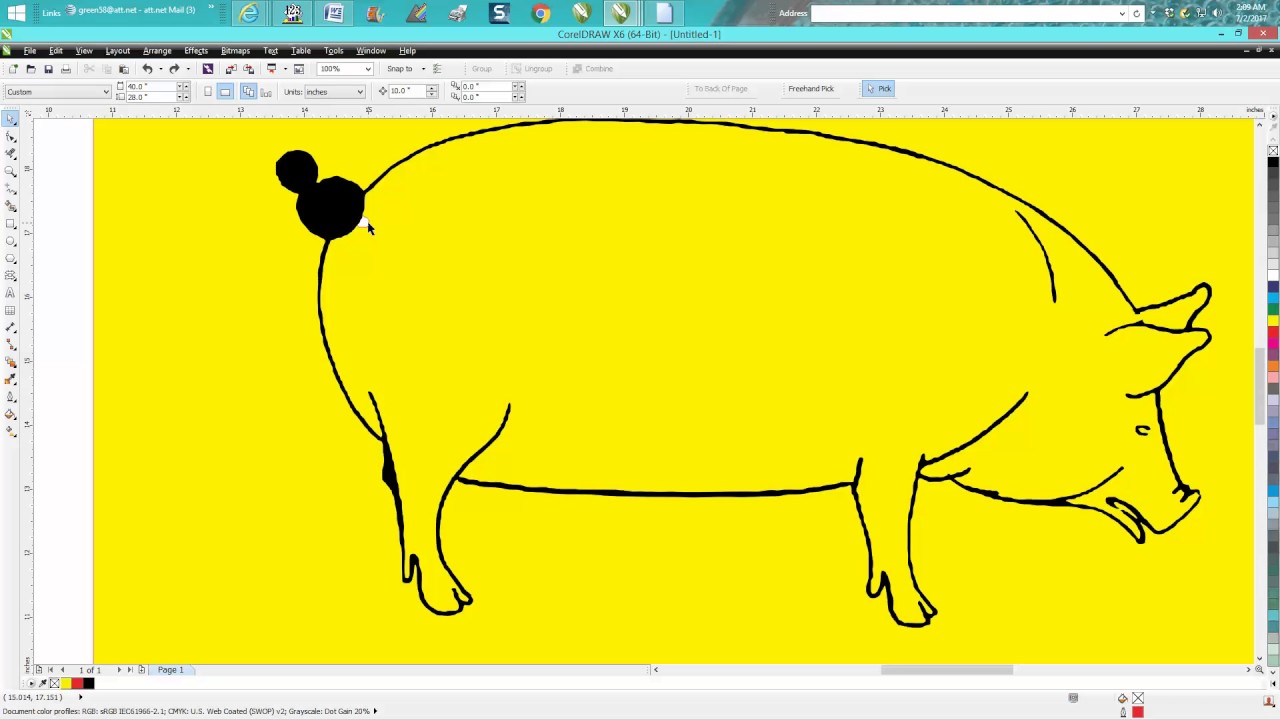1280x720 pixels.
Task: Click the black swatch in the document palette
Action: 88,684
